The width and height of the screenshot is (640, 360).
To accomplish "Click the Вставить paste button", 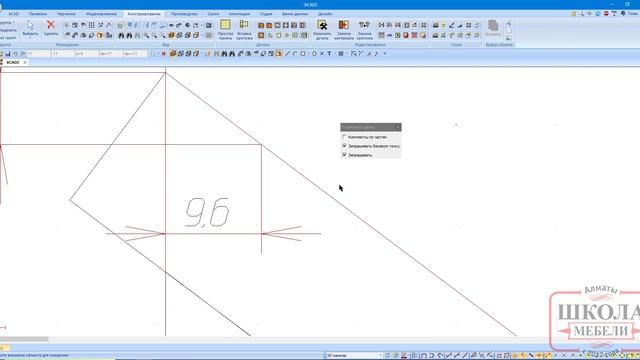I will (x=493, y=28).
